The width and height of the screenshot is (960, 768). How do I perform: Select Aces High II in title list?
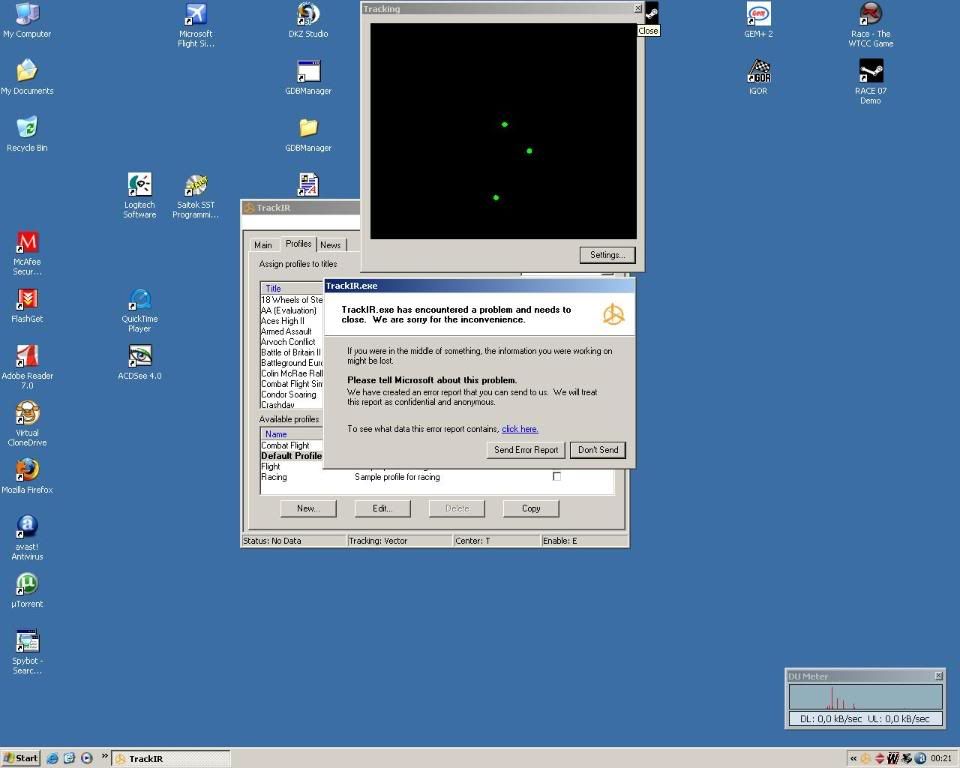(x=283, y=321)
